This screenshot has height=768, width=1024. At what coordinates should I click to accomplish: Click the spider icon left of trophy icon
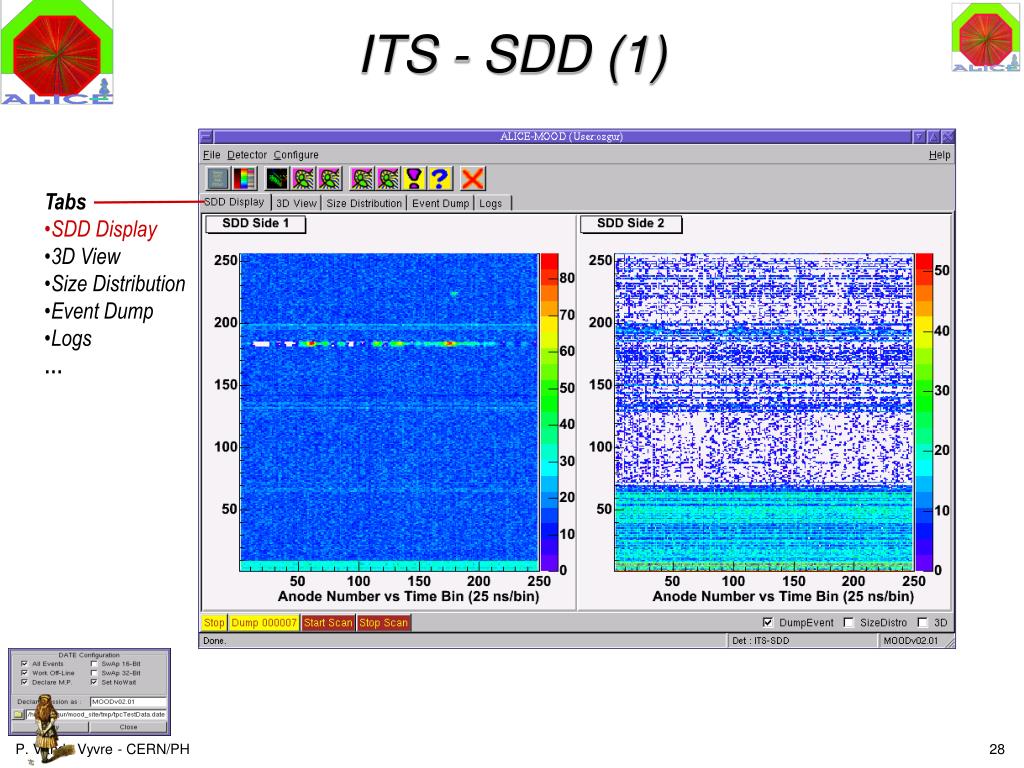click(388, 178)
